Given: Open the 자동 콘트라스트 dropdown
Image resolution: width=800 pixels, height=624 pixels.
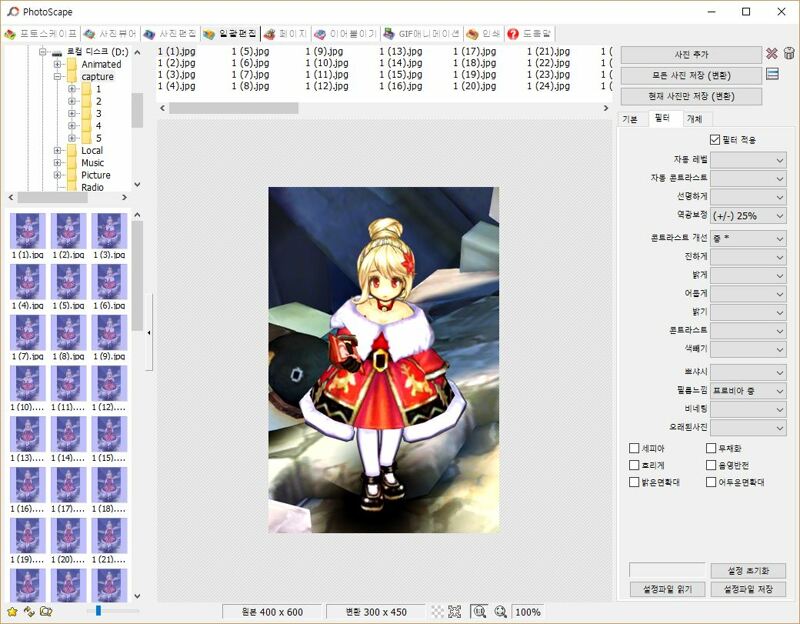Looking at the screenshot, I should tap(748, 179).
